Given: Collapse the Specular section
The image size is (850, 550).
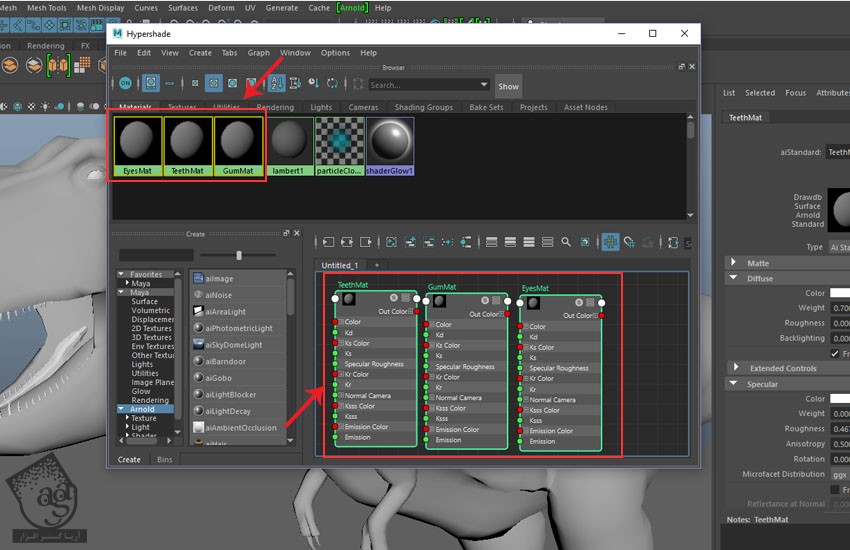Looking at the screenshot, I should [733, 384].
